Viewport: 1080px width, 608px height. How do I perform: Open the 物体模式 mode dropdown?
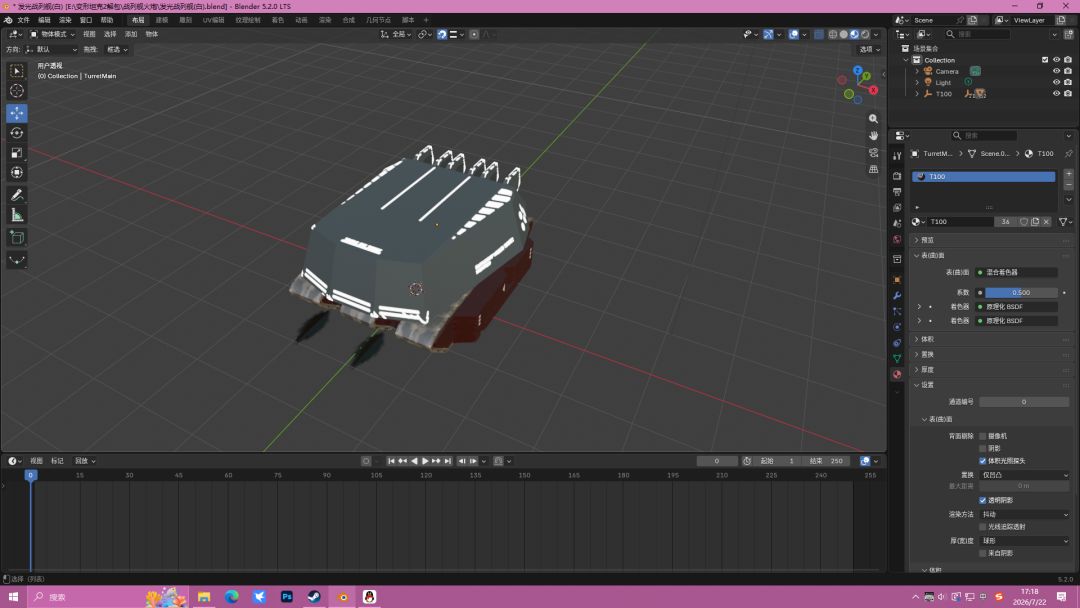pos(52,34)
